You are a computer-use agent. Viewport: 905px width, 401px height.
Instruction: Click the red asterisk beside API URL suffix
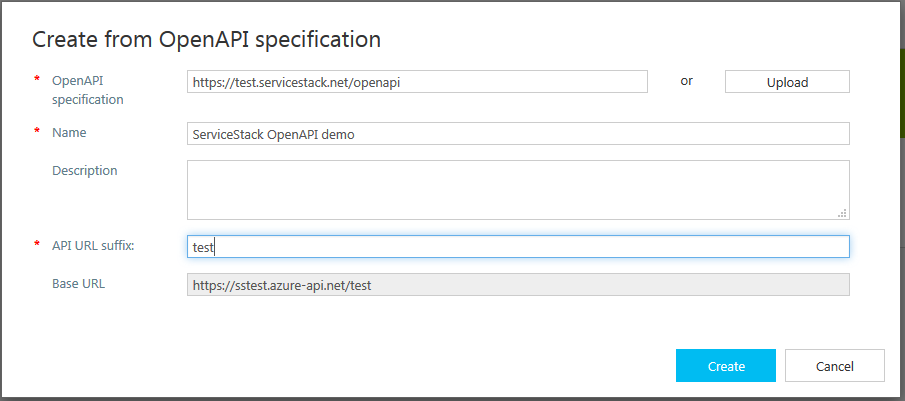[37, 245]
